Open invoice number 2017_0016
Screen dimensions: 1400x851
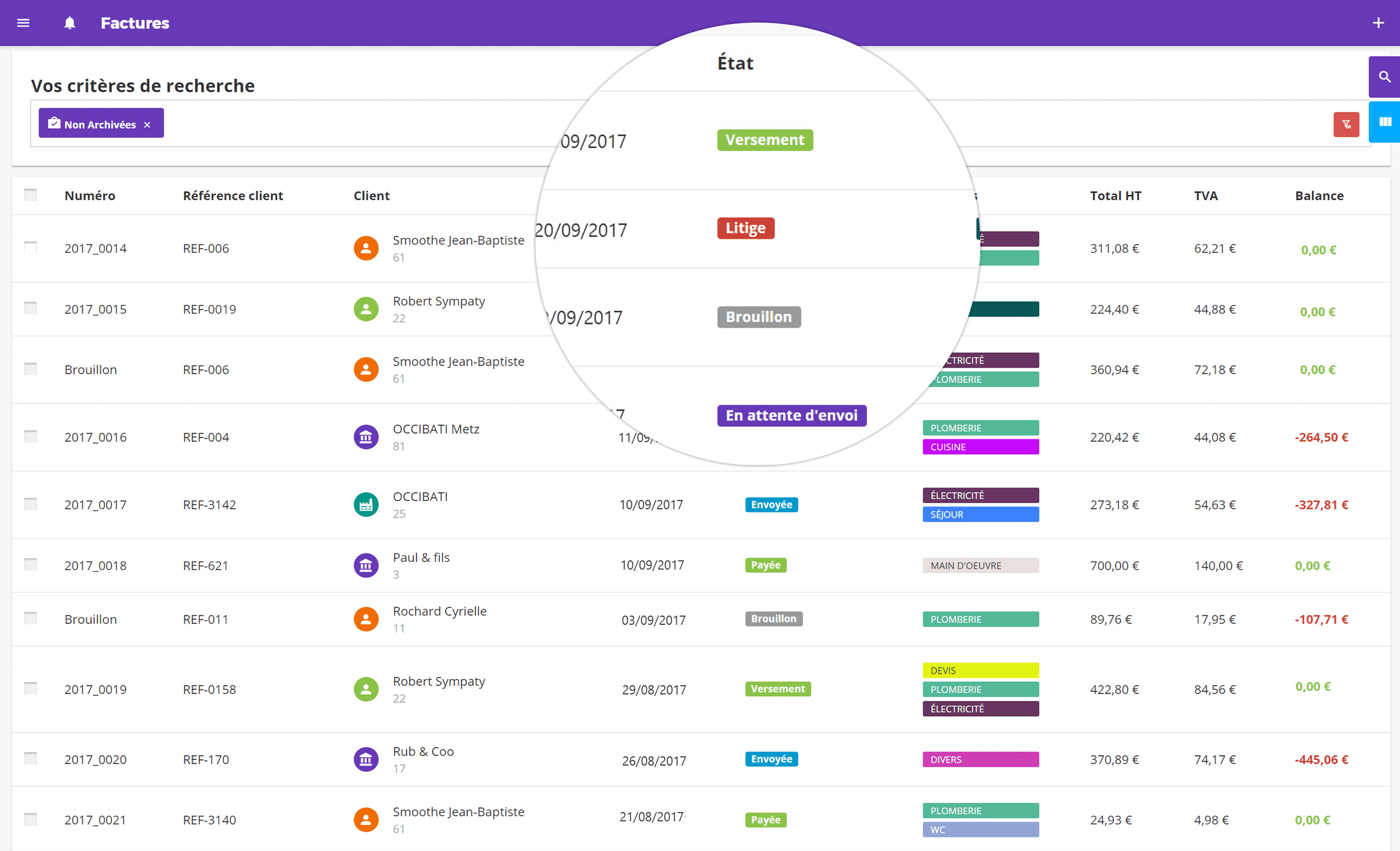(95, 437)
